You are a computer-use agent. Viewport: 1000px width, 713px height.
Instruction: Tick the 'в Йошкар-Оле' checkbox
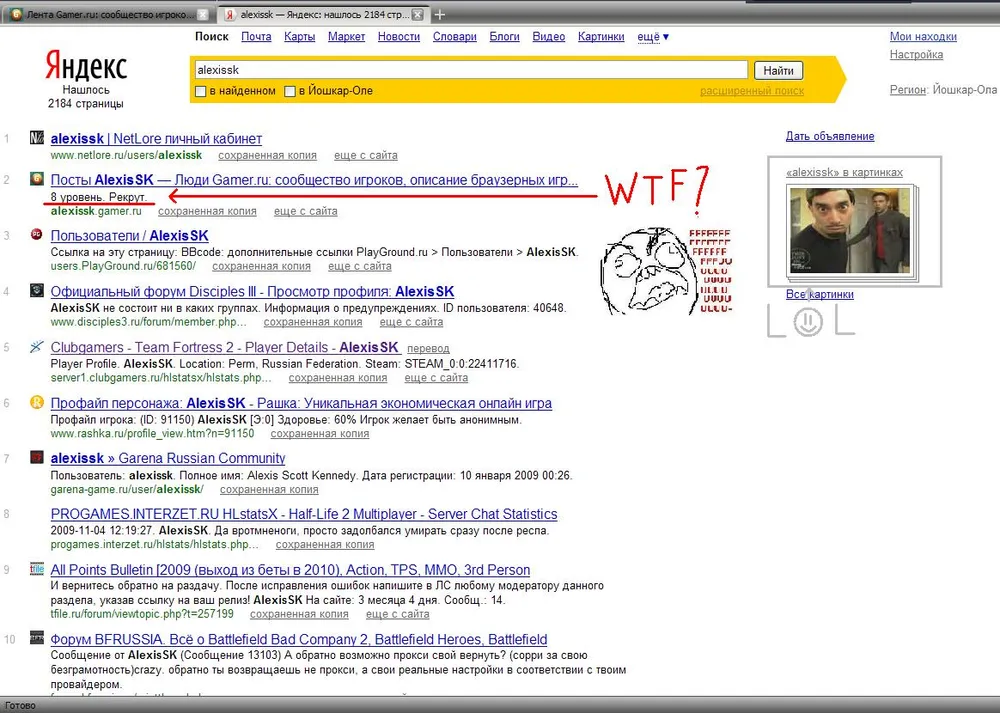pyautogui.click(x=290, y=91)
